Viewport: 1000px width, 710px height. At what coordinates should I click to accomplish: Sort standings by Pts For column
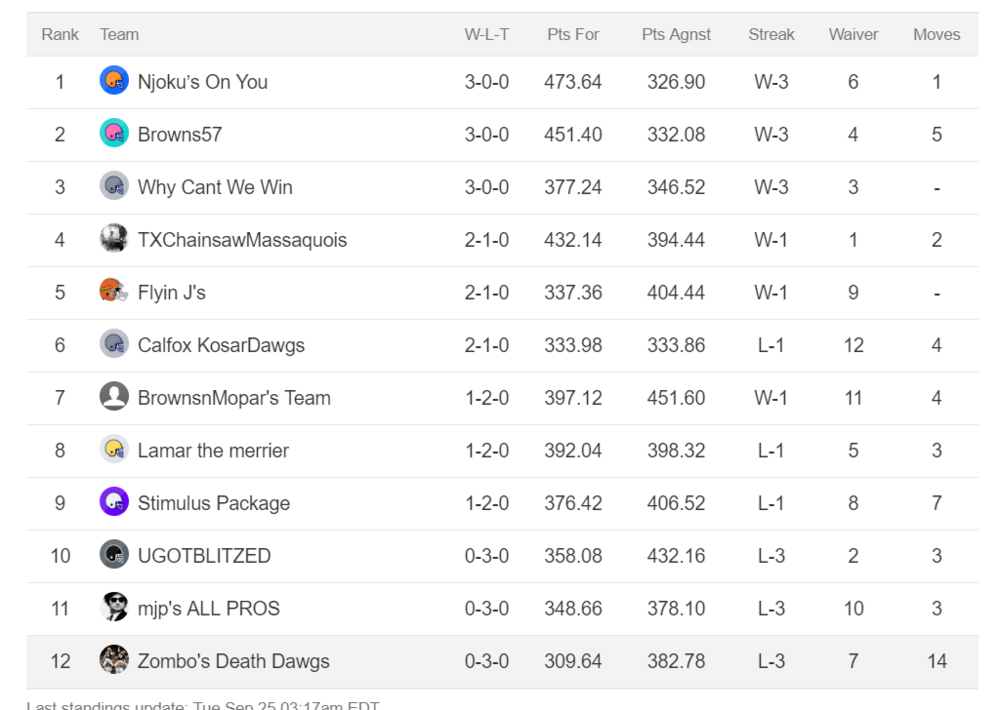click(573, 34)
